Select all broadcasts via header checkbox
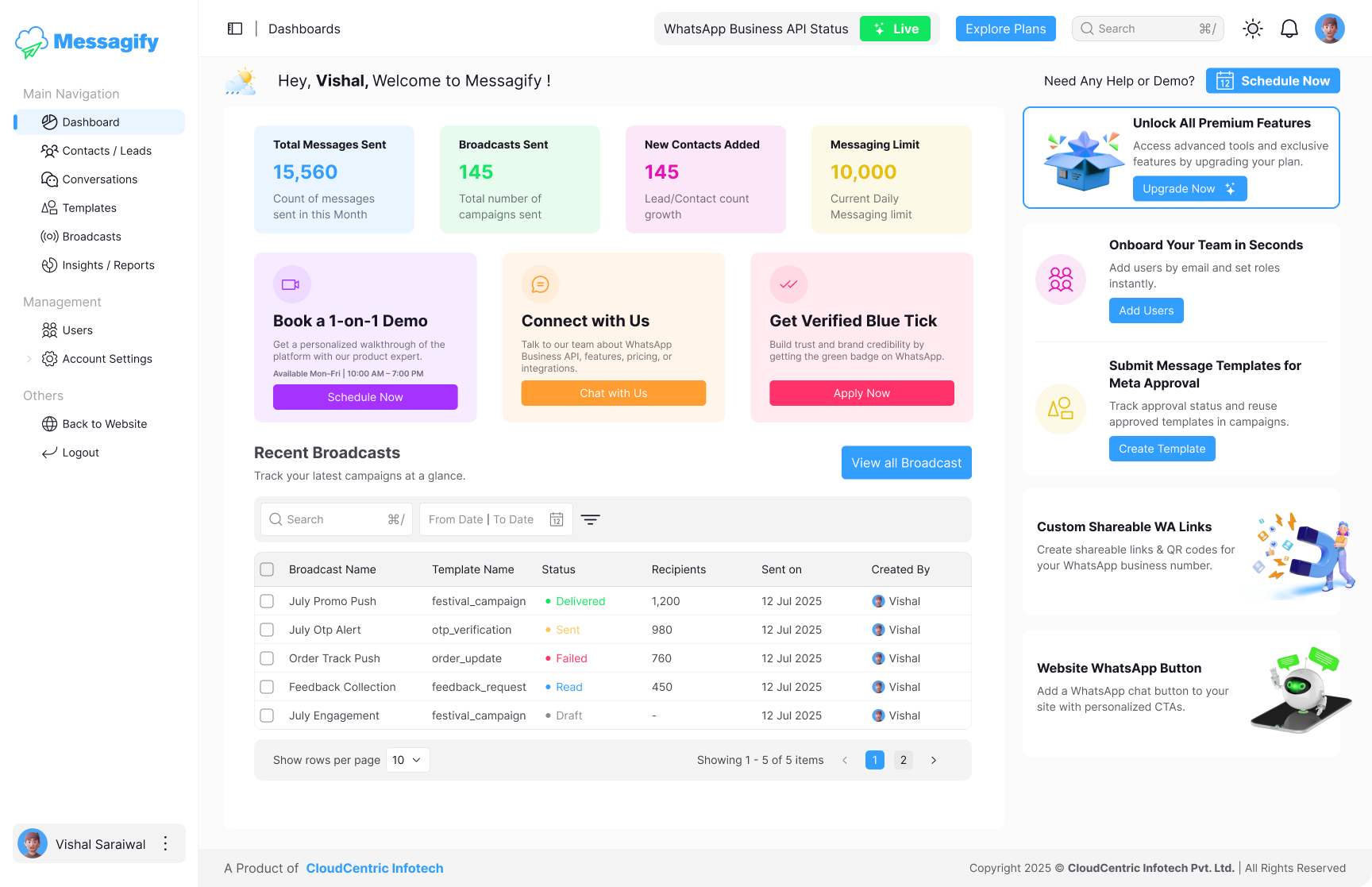 [x=267, y=569]
